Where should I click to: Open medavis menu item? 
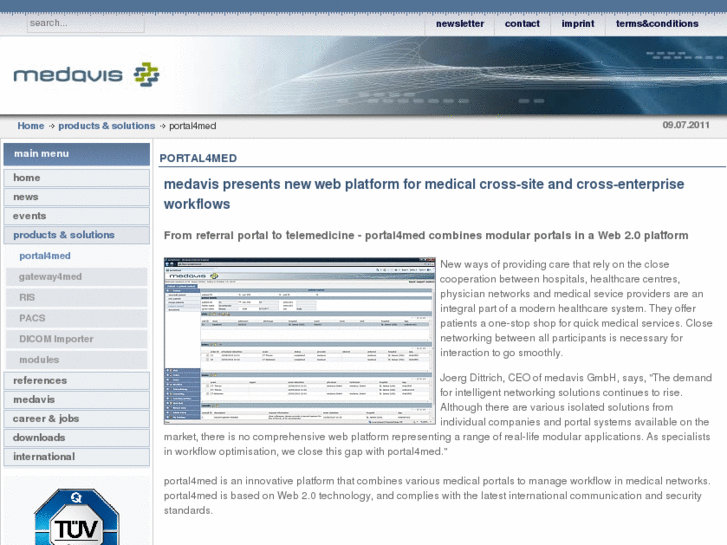click(77, 399)
